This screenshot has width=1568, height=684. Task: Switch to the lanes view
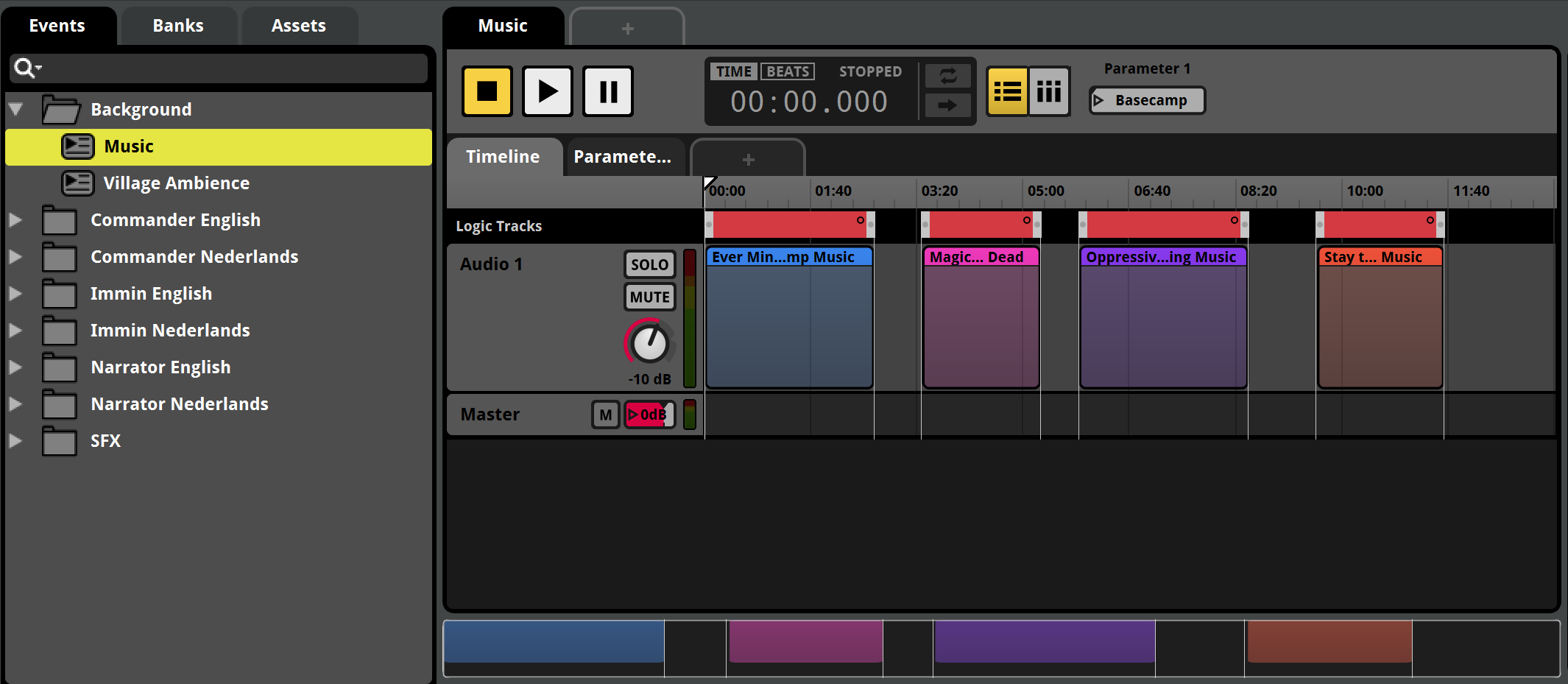tap(1049, 91)
